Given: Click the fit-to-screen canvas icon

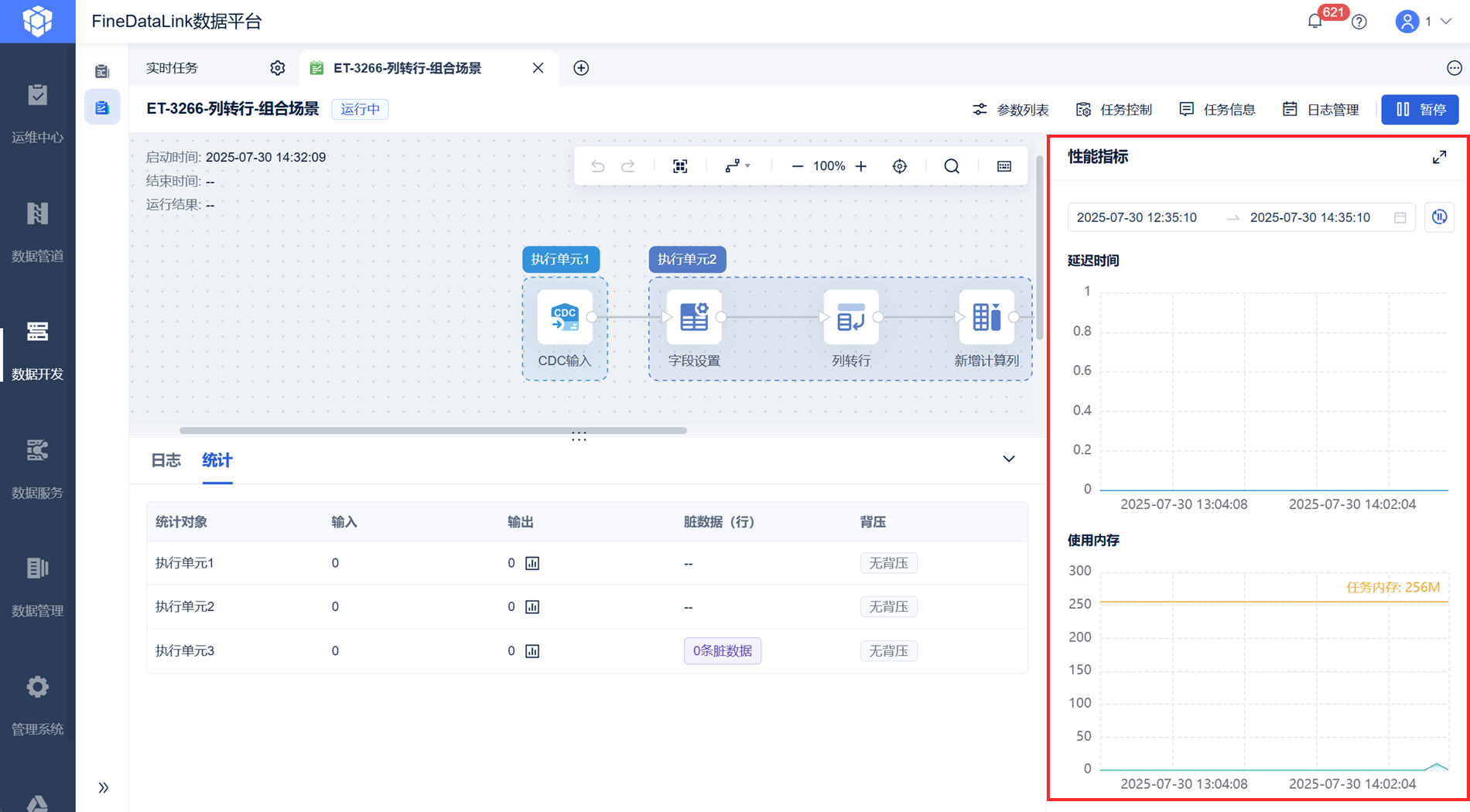Looking at the screenshot, I should point(680,166).
